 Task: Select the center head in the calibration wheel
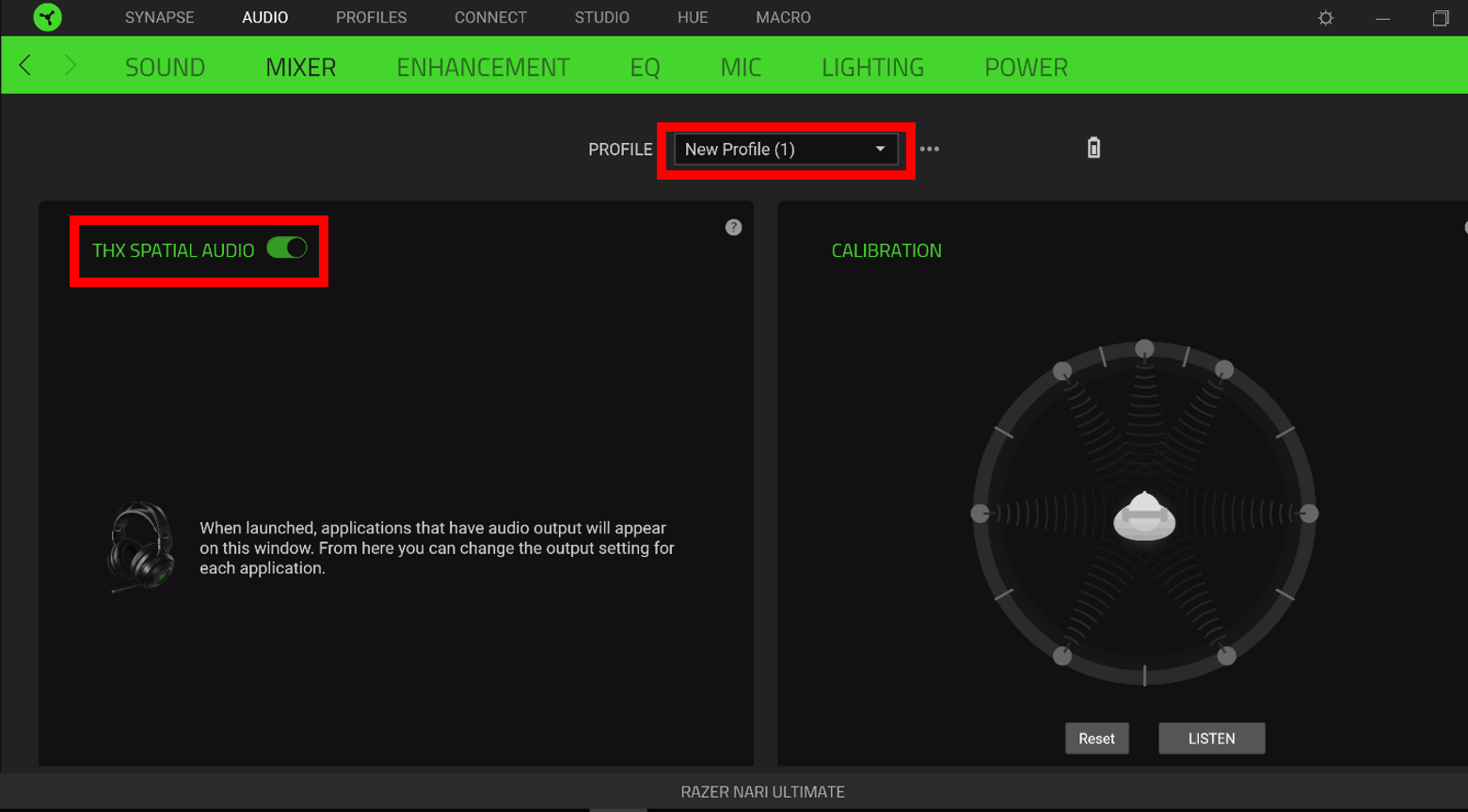1144,516
